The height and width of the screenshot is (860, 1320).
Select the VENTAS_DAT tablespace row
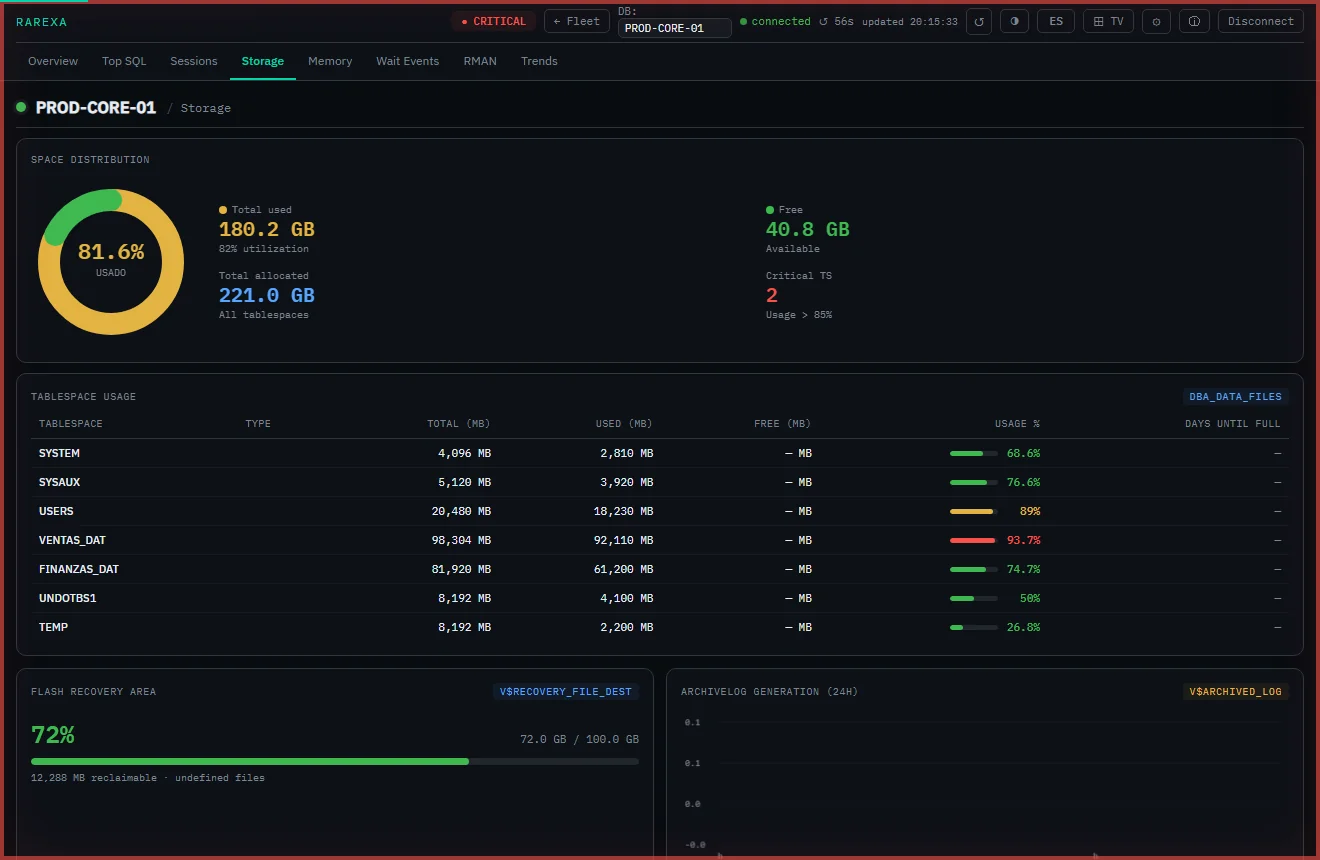point(660,540)
